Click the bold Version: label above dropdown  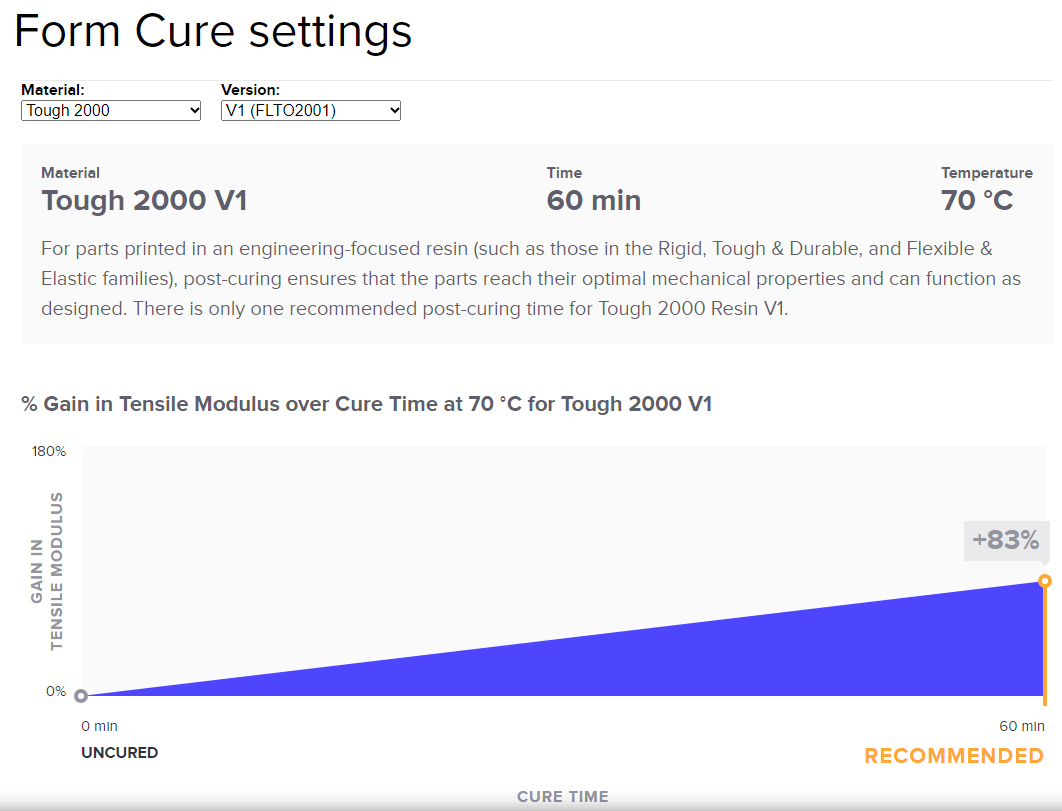pos(251,90)
